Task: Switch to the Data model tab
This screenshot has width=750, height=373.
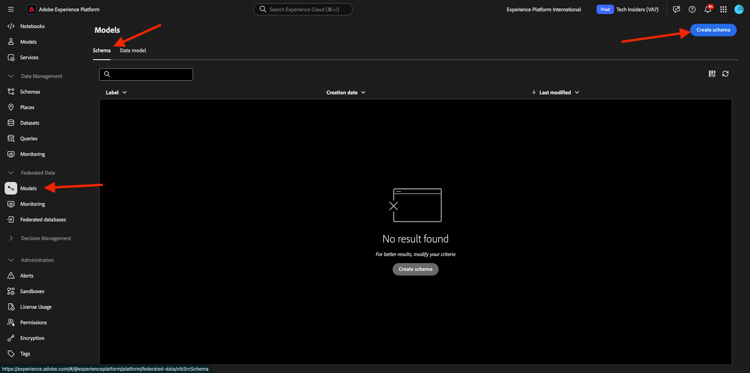Action: pos(133,50)
